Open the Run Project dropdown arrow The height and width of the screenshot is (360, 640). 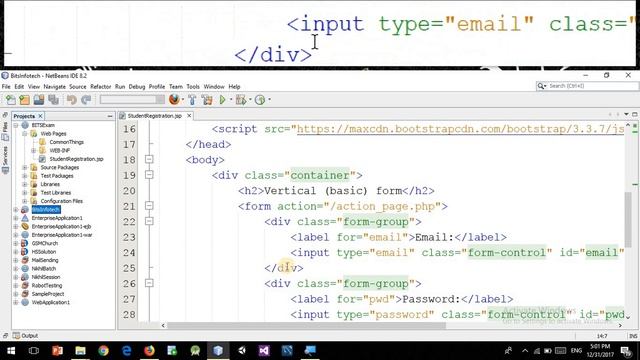(x=231, y=100)
